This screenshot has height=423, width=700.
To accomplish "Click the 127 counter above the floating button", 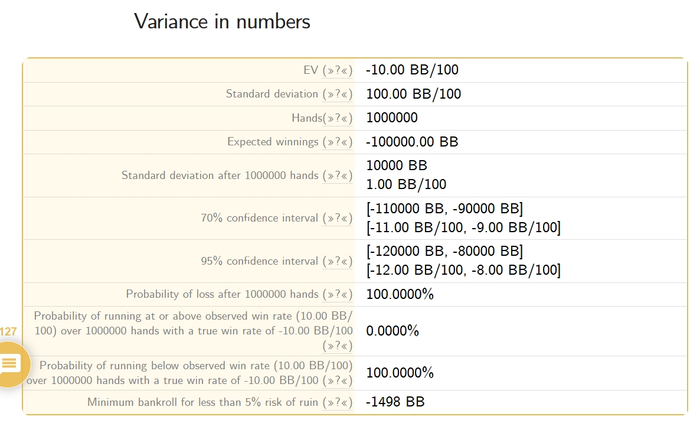I will [8, 331].
